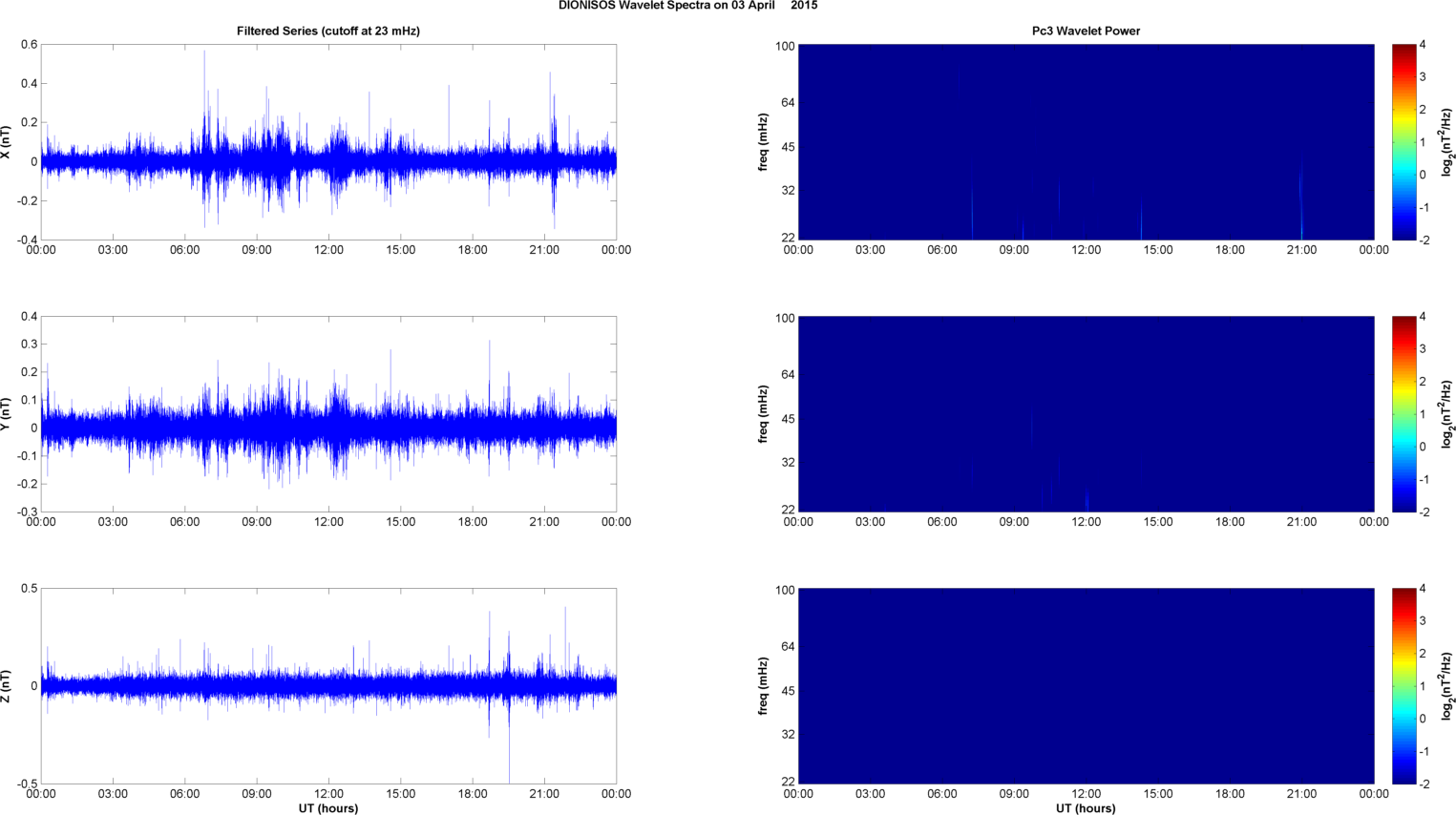This screenshot has width=1456, height=815.
Task: Click the 0 tick on the Z (nT) axis
Action: (33, 686)
